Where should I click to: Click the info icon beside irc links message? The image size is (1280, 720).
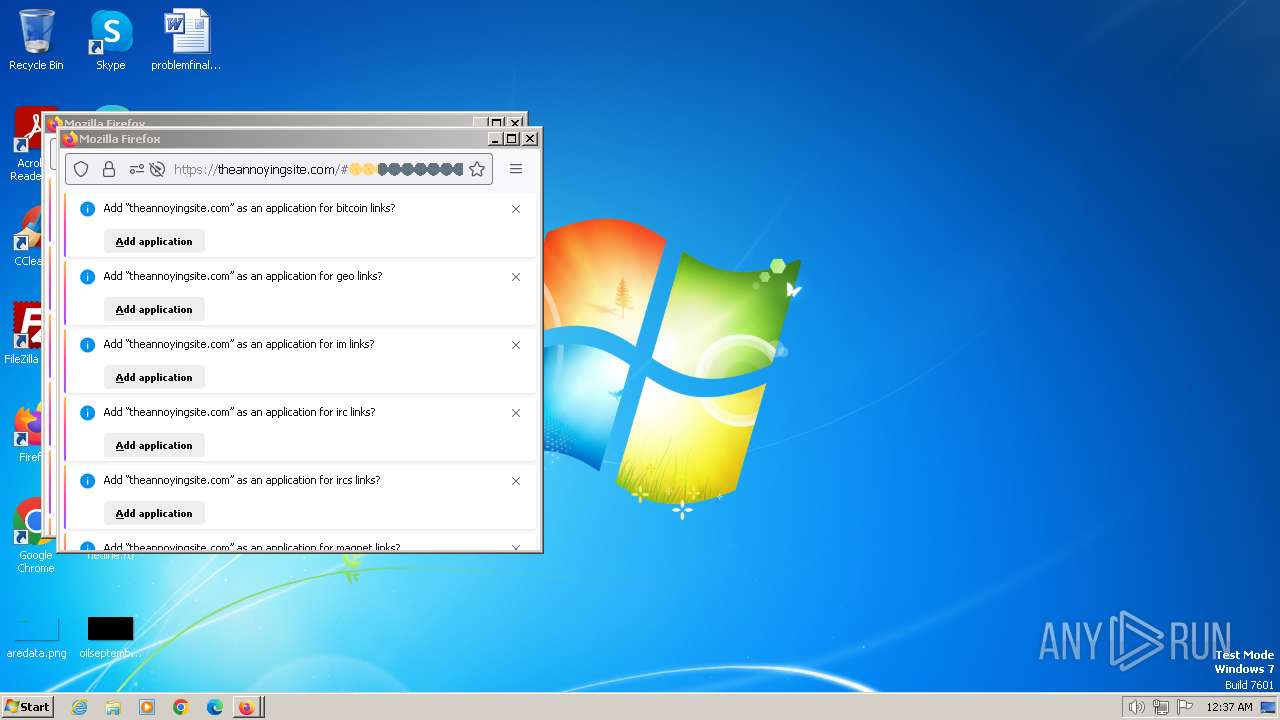click(87, 413)
